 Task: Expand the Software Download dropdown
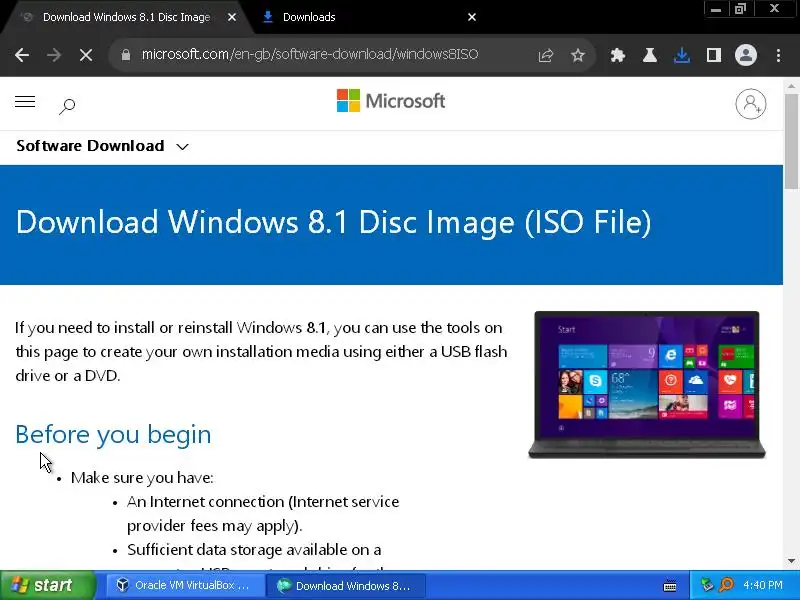click(x=103, y=146)
